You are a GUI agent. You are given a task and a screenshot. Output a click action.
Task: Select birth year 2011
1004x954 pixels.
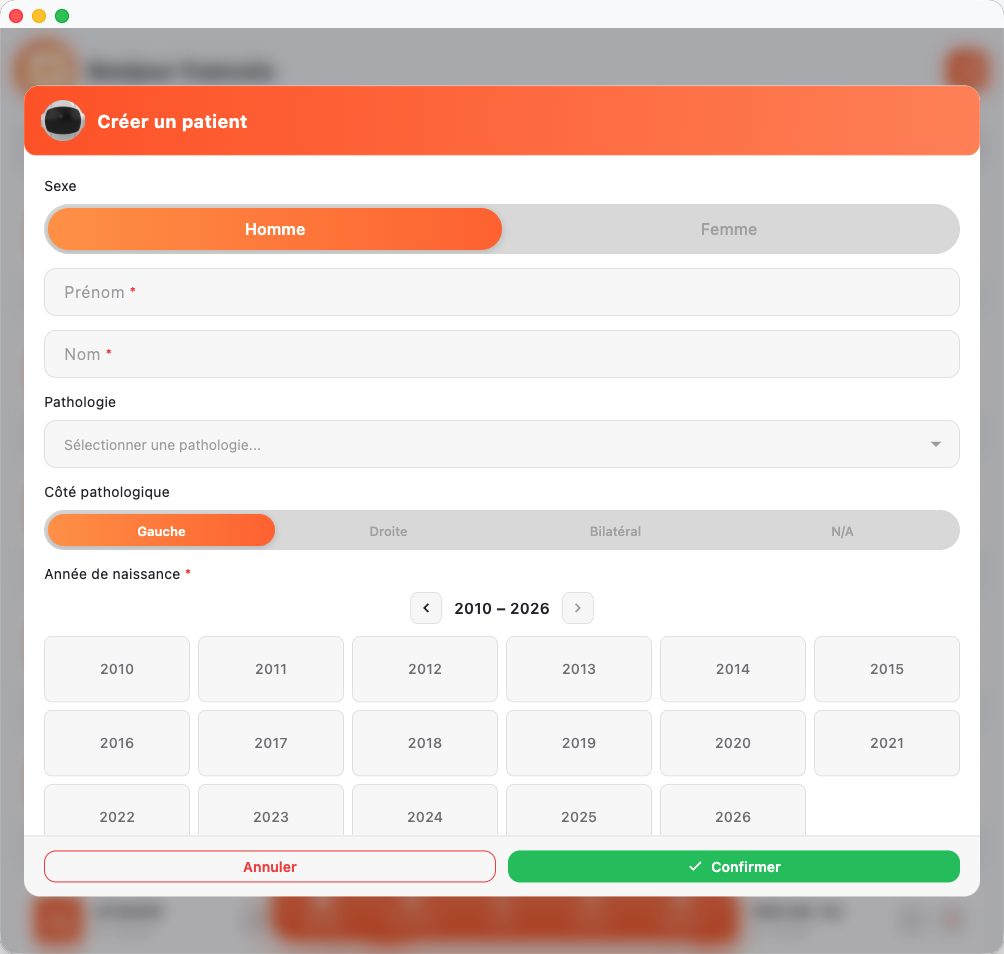[271, 669]
